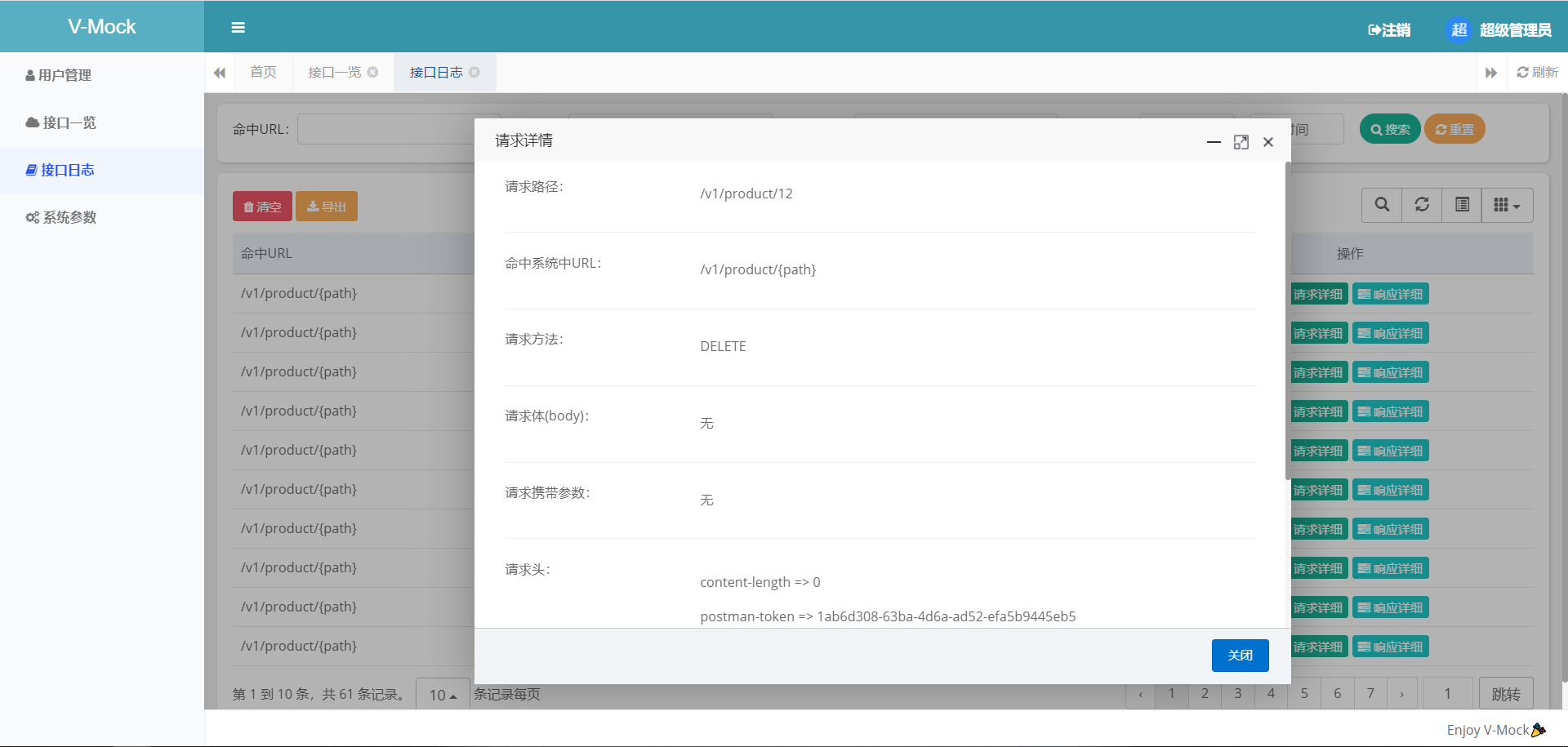Refresh the table with circular arrows icon

pos(1422,205)
